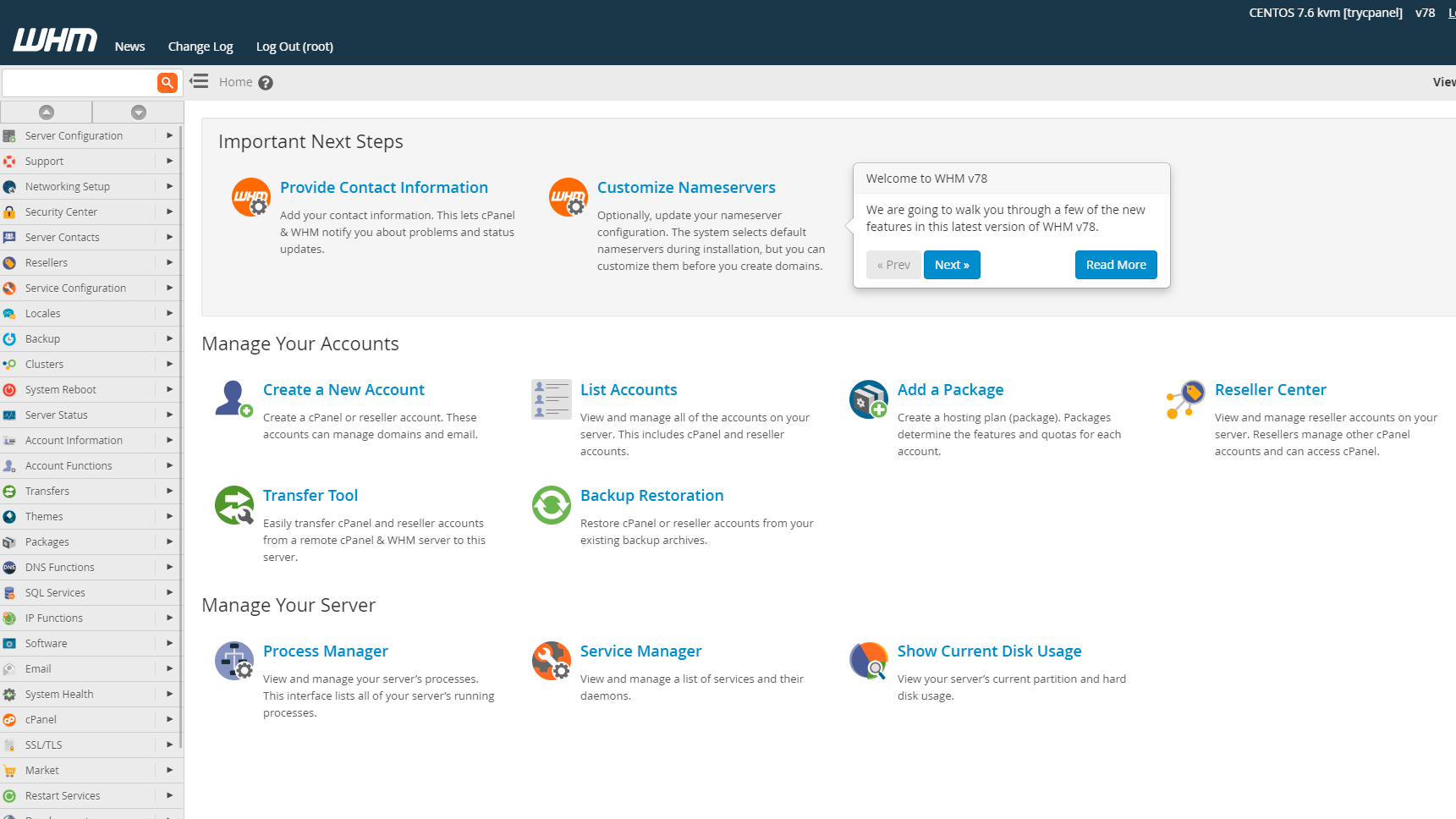This screenshot has width=1456, height=819.
Task: Click the Process Manager icon
Action: pos(234,661)
